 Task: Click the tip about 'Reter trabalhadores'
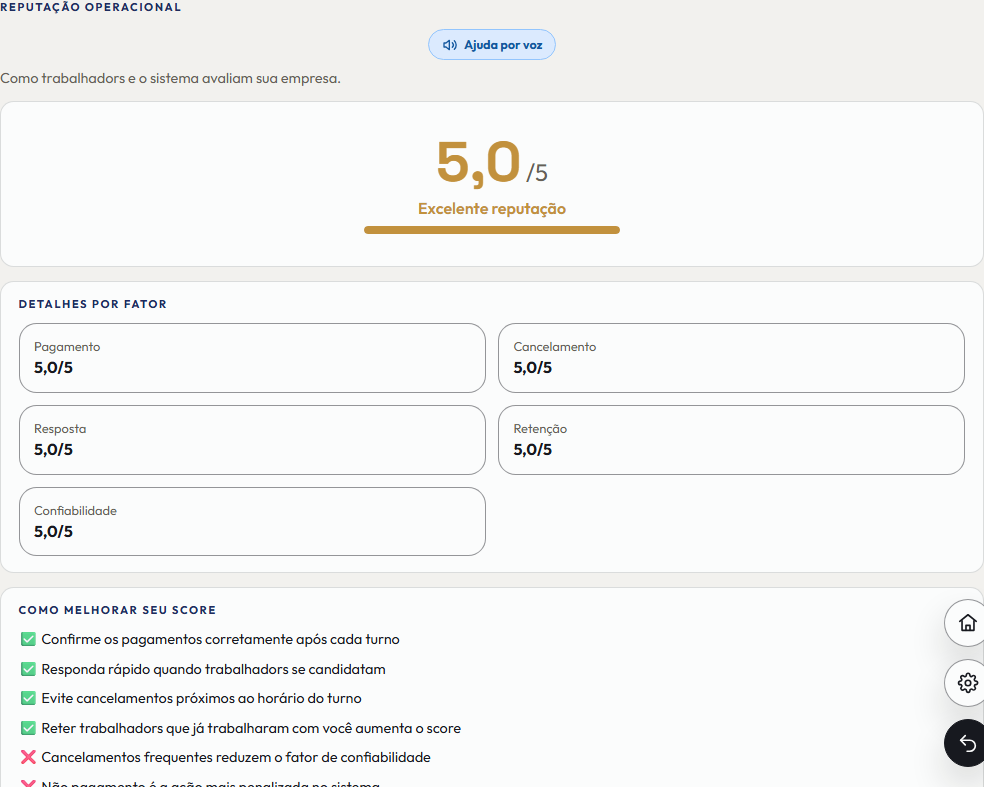pos(251,728)
